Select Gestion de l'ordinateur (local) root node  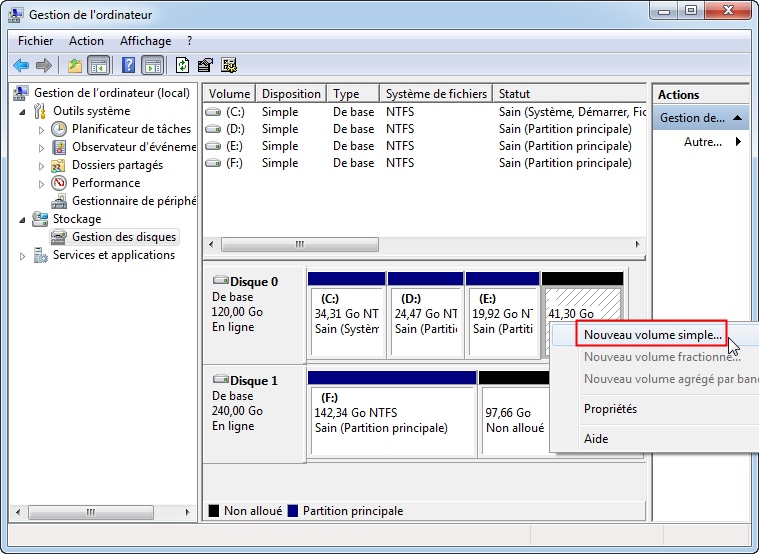[x=111, y=92]
